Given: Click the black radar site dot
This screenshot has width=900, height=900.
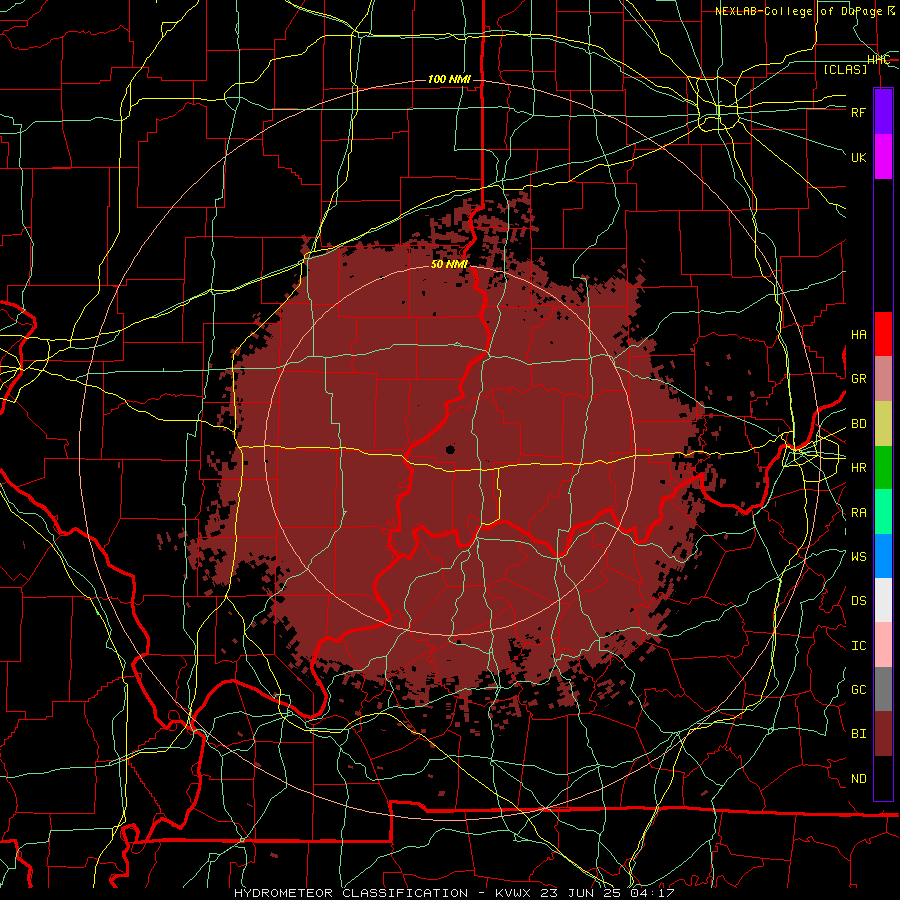Looking at the screenshot, I should [450, 449].
